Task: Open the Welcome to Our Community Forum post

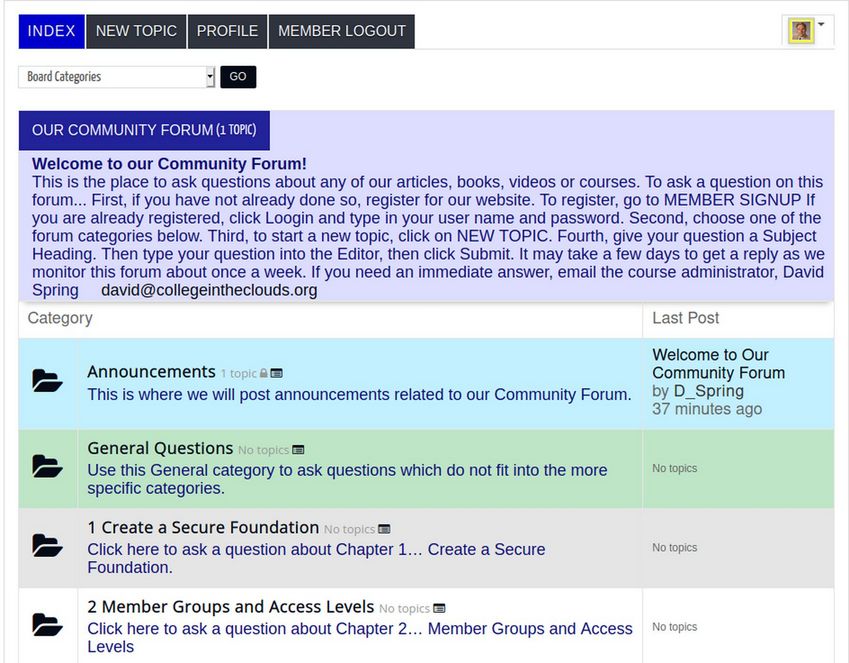Action: 718,364
